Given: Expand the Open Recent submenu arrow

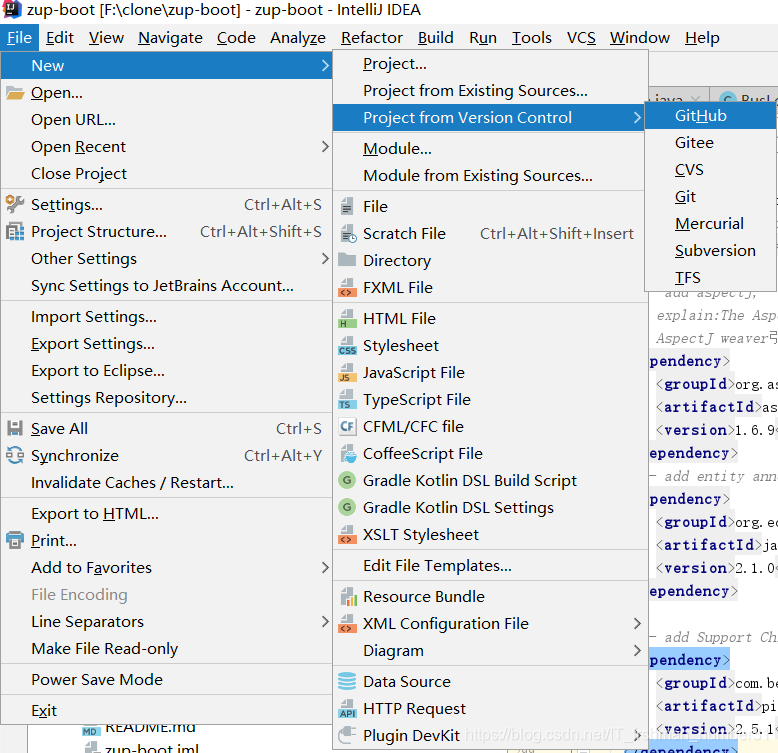Looking at the screenshot, I should pyautogui.click(x=325, y=146).
